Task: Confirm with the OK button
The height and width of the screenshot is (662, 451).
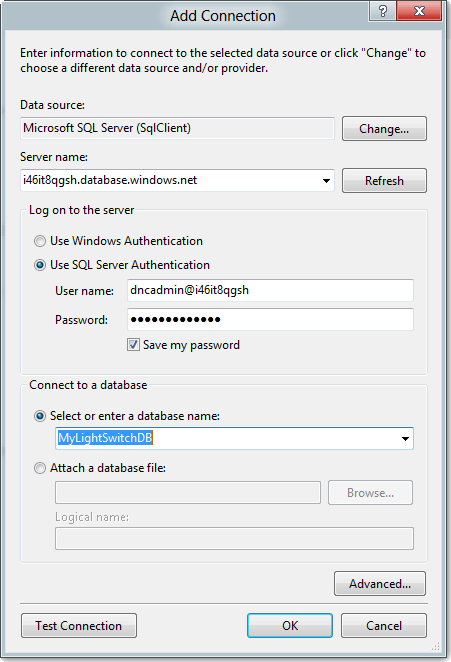Action: 290,626
